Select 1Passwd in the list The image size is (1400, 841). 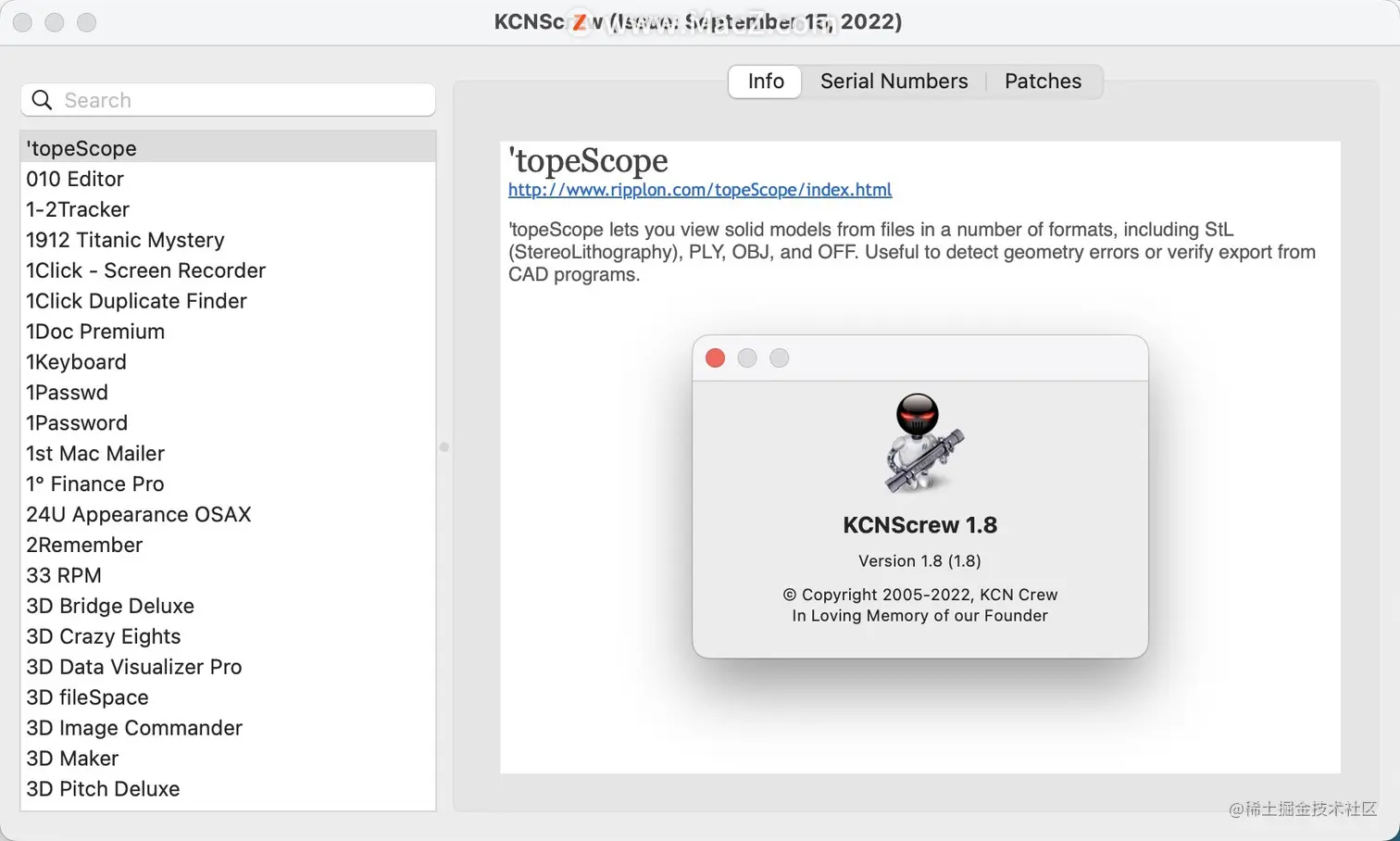(x=228, y=393)
